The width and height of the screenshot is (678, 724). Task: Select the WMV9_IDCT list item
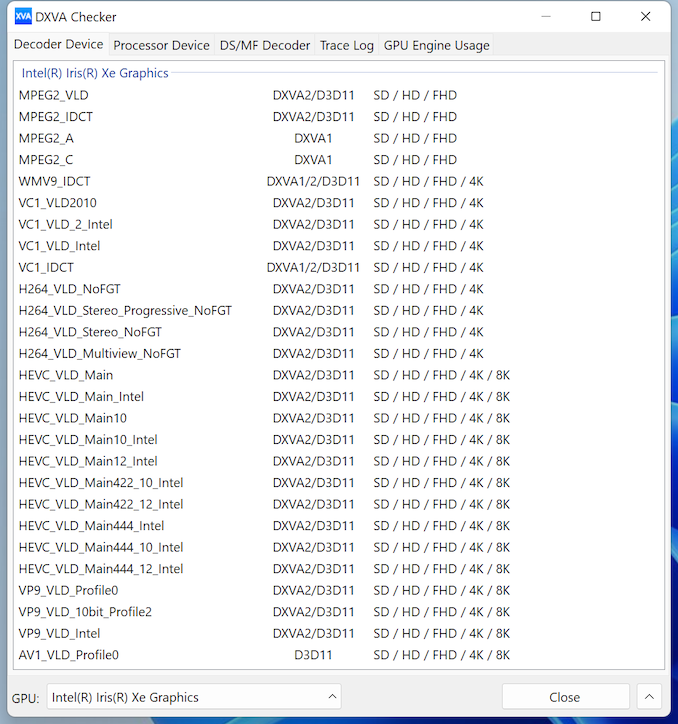(x=55, y=181)
